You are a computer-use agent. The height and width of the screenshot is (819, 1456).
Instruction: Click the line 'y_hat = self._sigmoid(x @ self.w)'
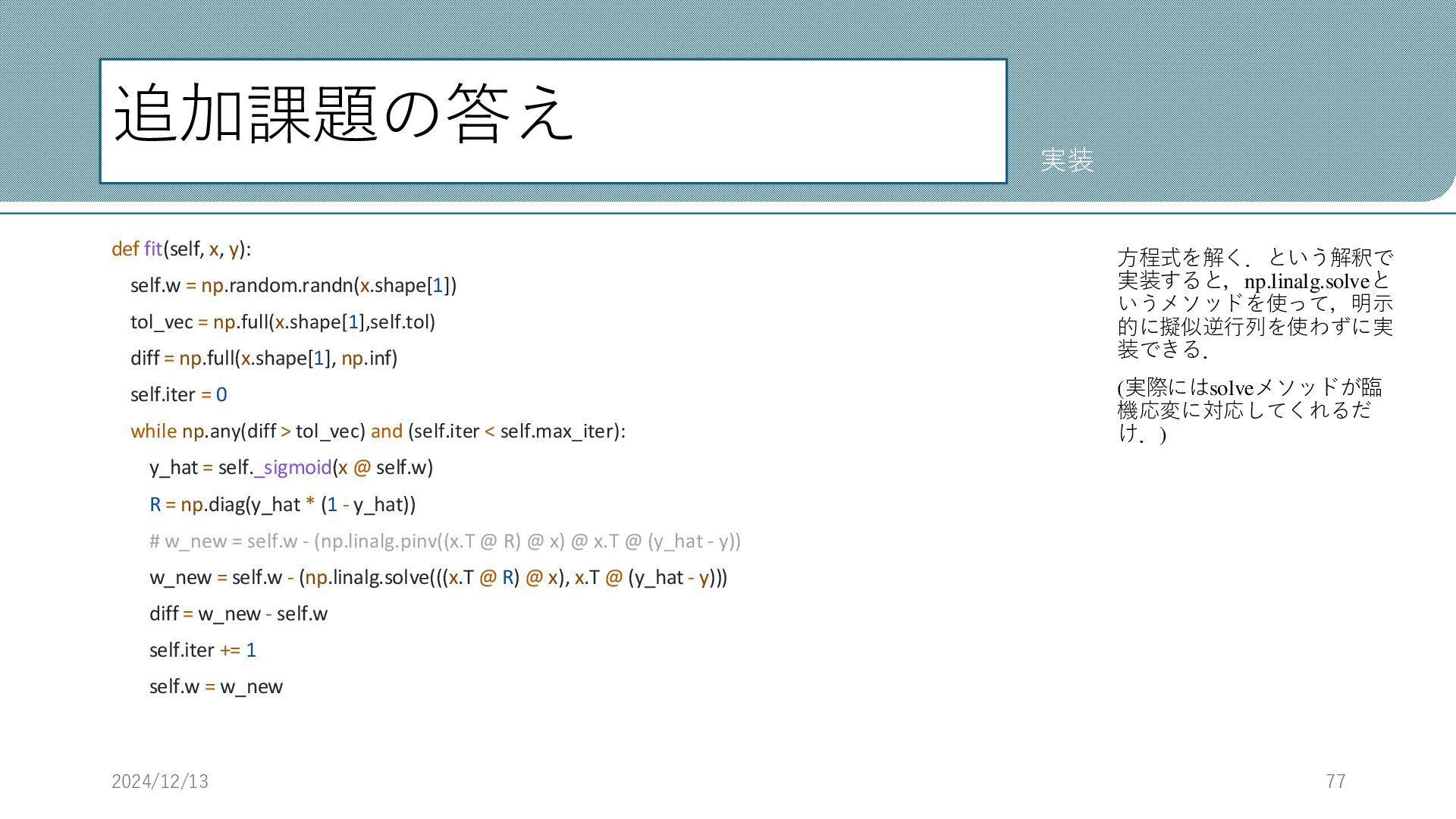click(x=291, y=467)
